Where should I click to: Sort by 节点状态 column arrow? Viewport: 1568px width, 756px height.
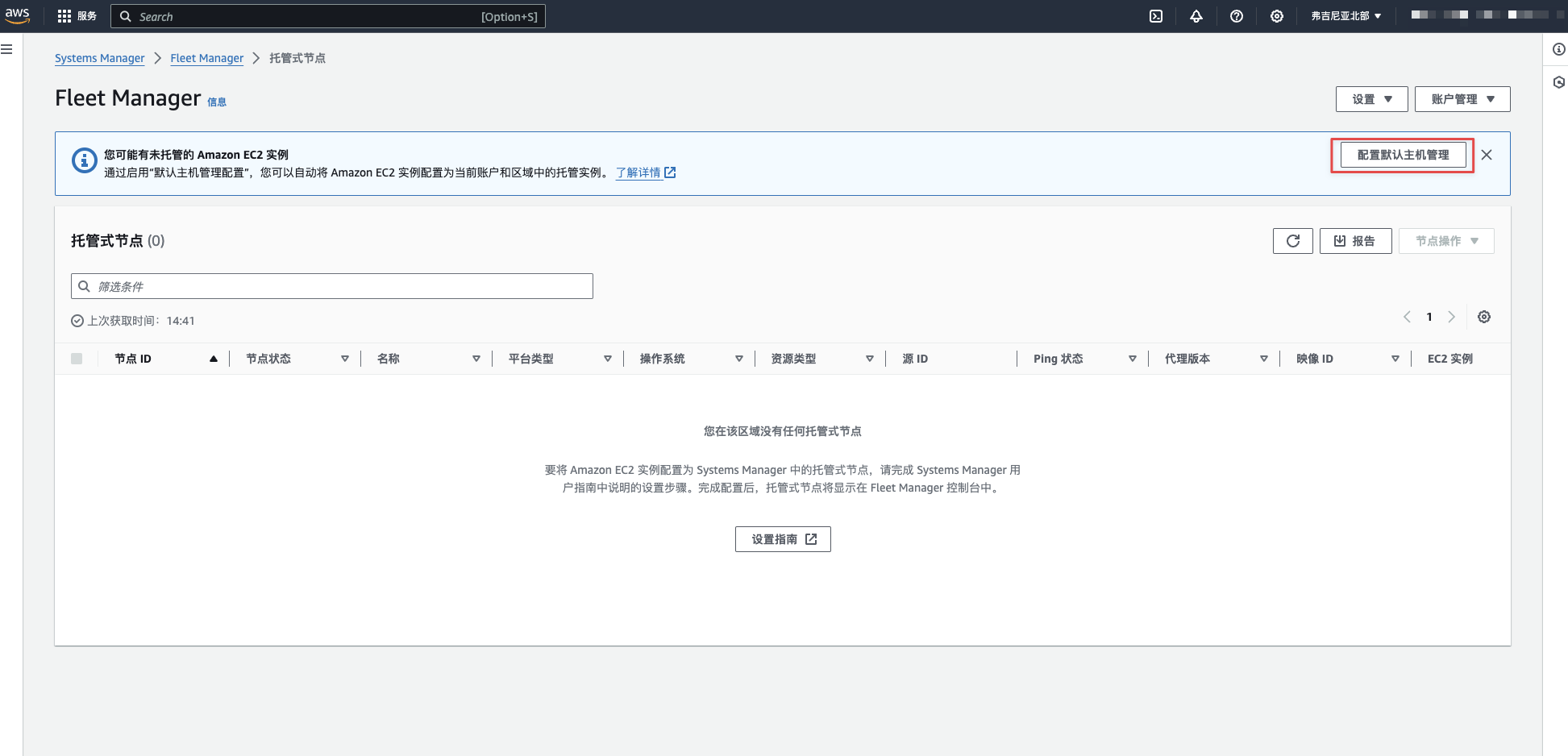tap(345, 359)
